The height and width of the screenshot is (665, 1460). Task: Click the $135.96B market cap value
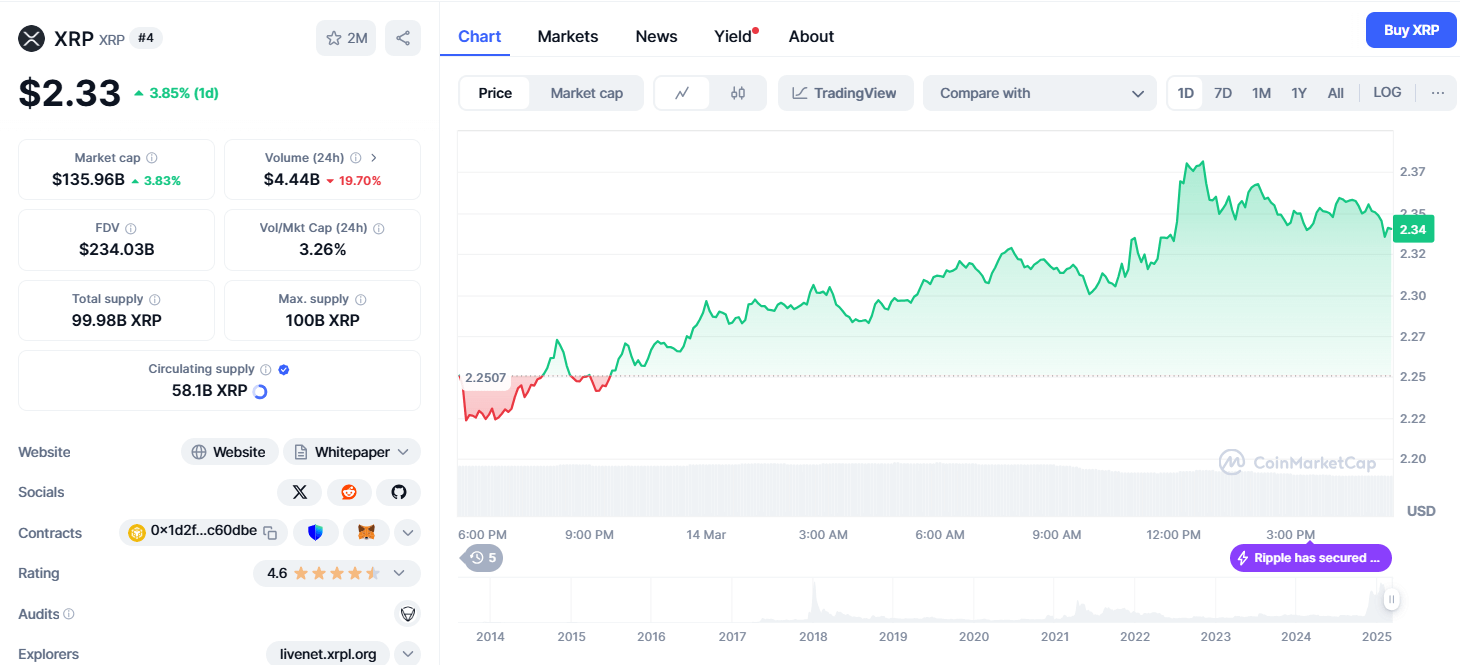88,180
